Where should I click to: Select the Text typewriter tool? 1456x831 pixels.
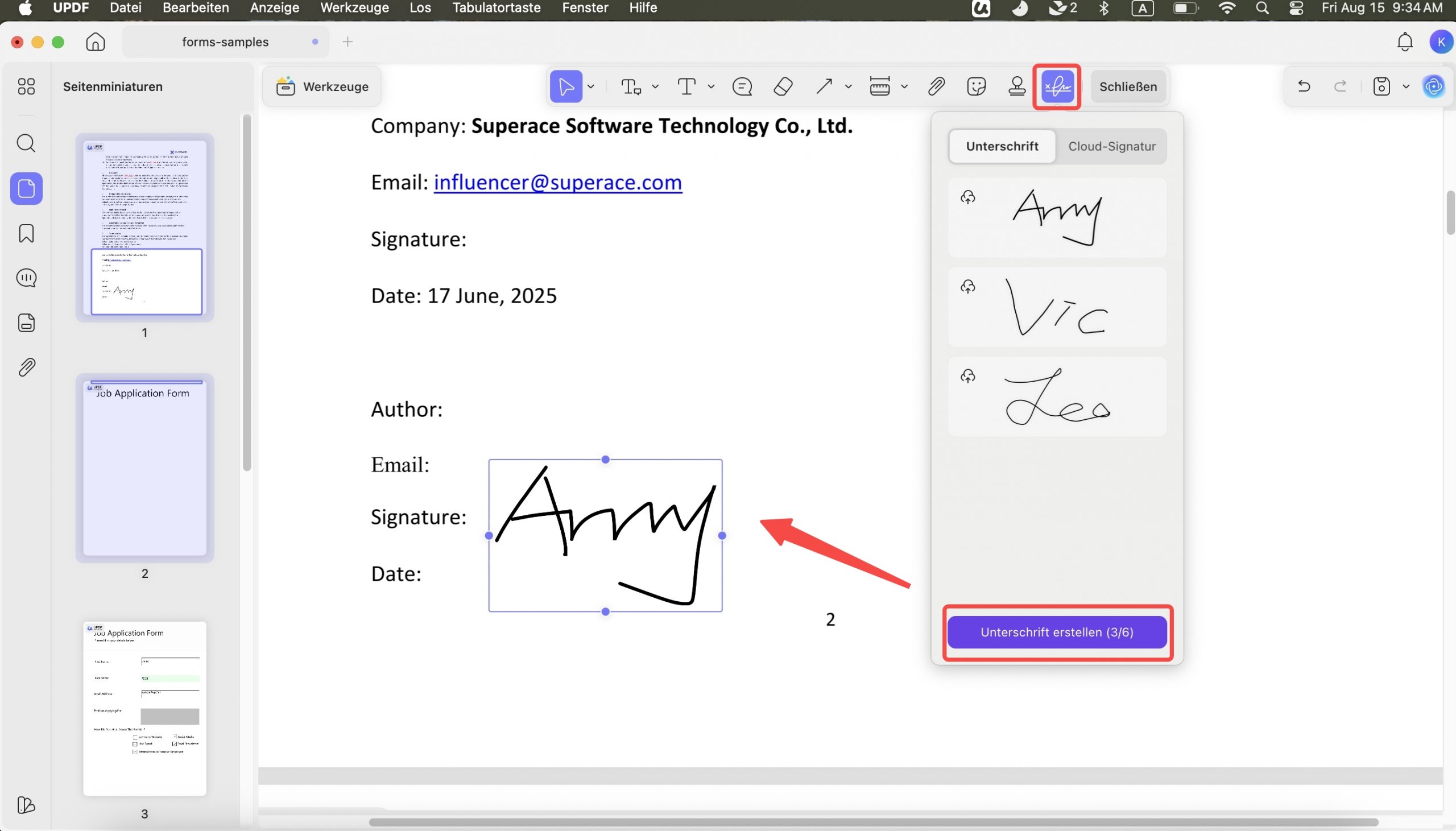tap(686, 87)
